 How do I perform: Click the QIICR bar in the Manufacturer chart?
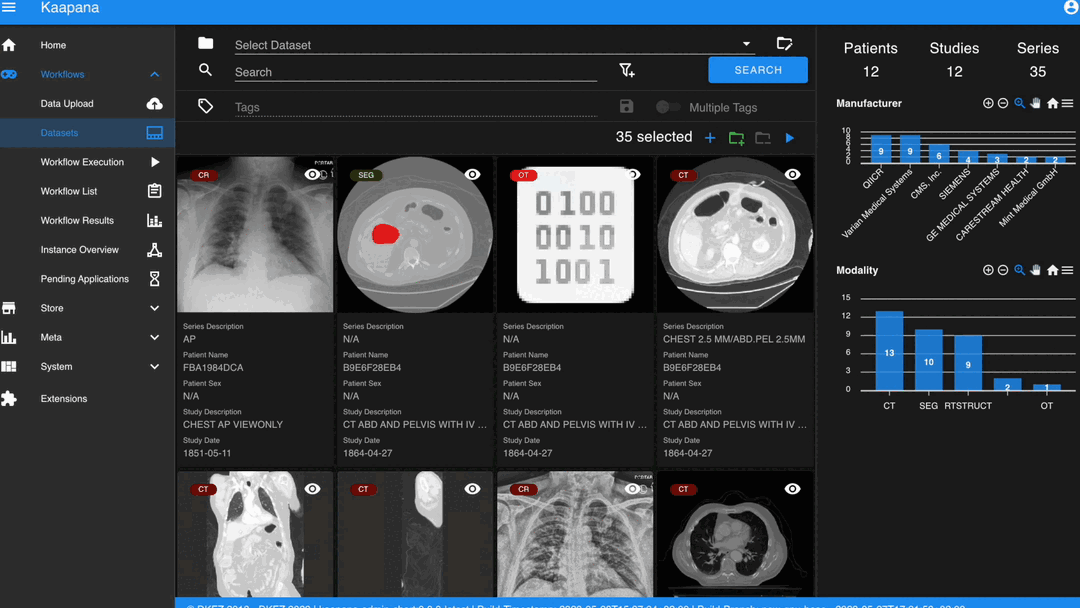click(x=881, y=149)
